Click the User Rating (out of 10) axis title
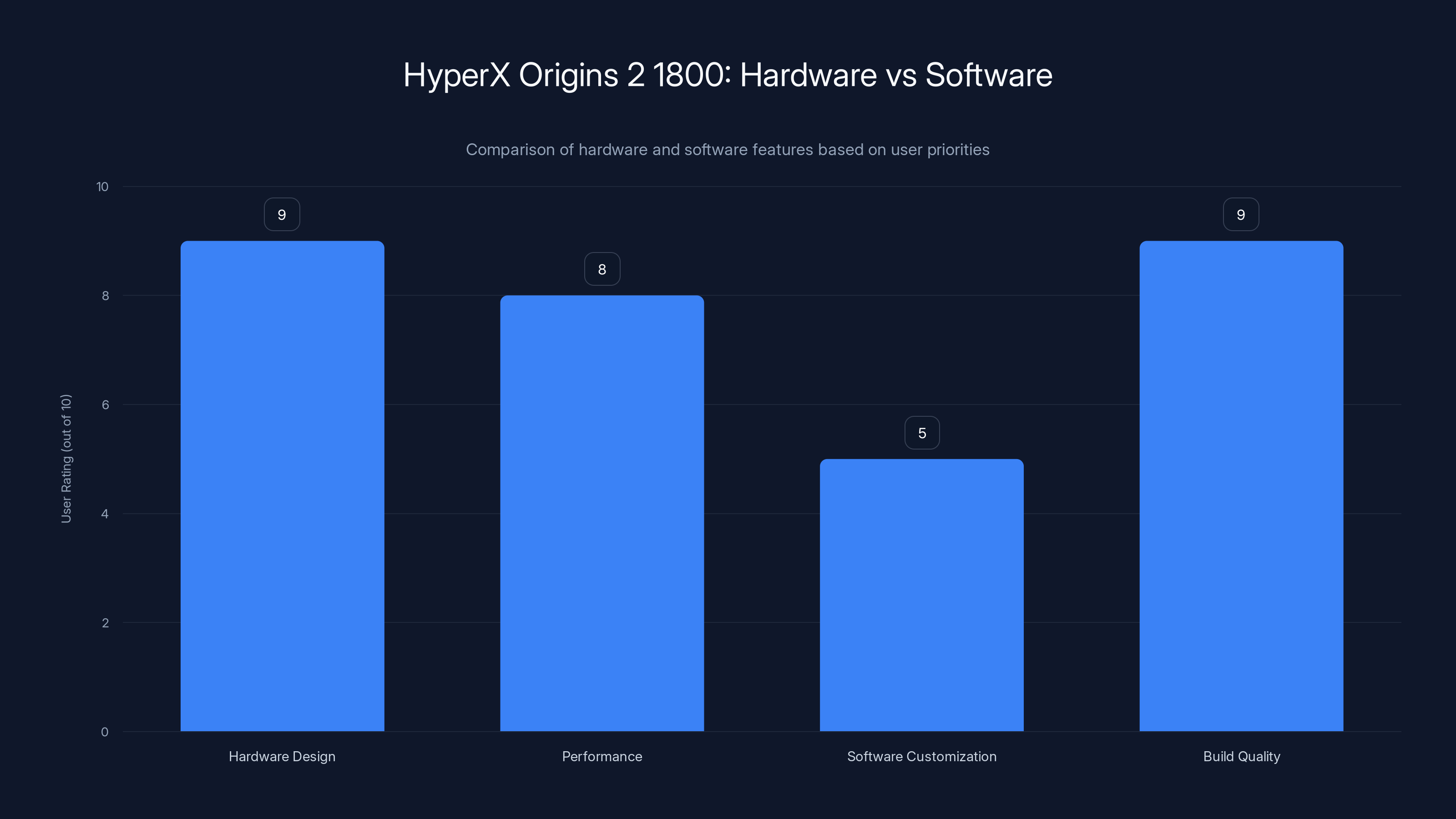 [x=66, y=458]
